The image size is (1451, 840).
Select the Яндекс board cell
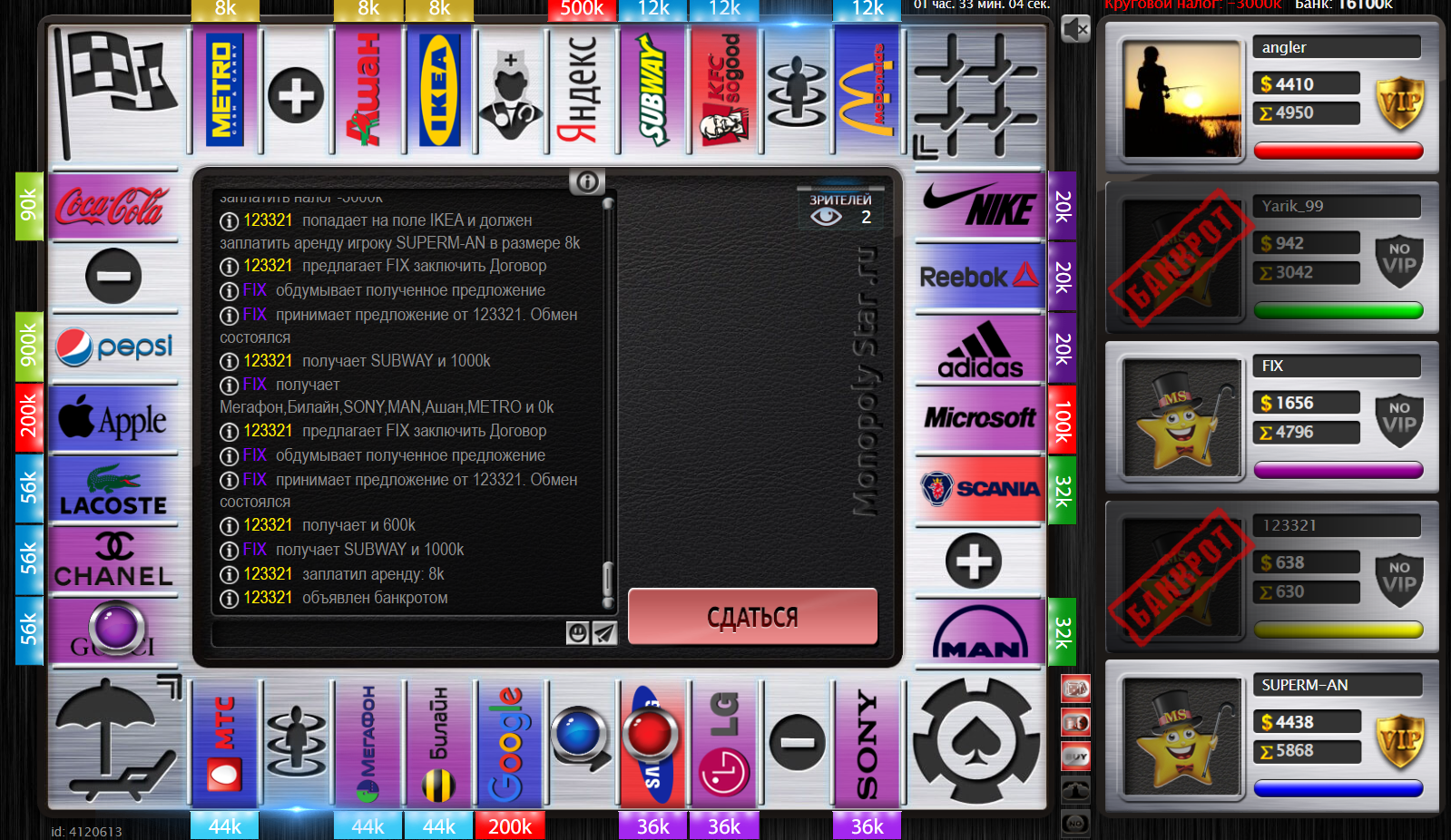[x=582, y=89]
